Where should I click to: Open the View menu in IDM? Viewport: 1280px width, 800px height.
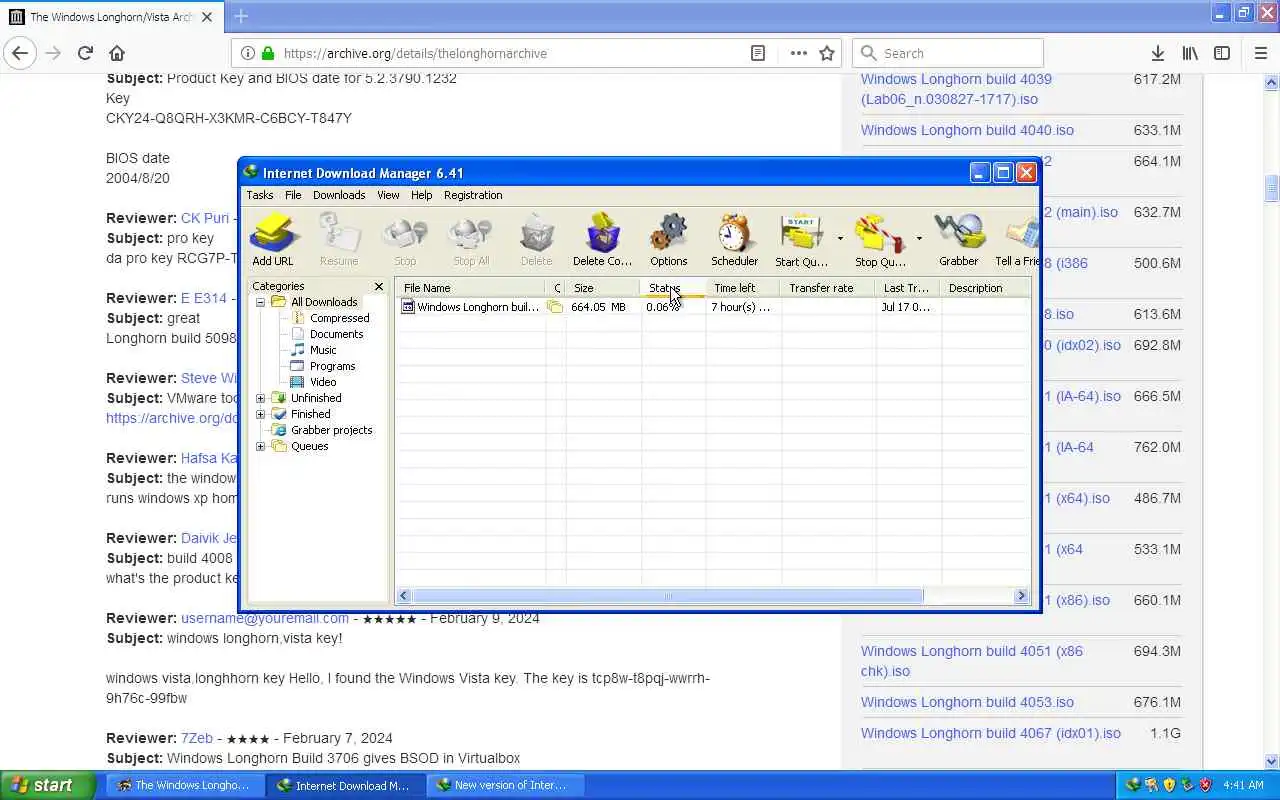click(x=388, y=195)
